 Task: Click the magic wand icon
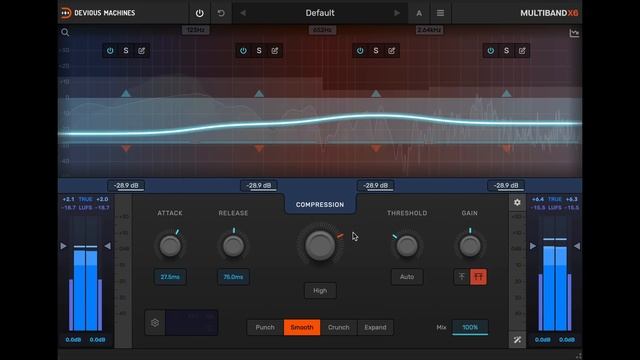(517, 340)
